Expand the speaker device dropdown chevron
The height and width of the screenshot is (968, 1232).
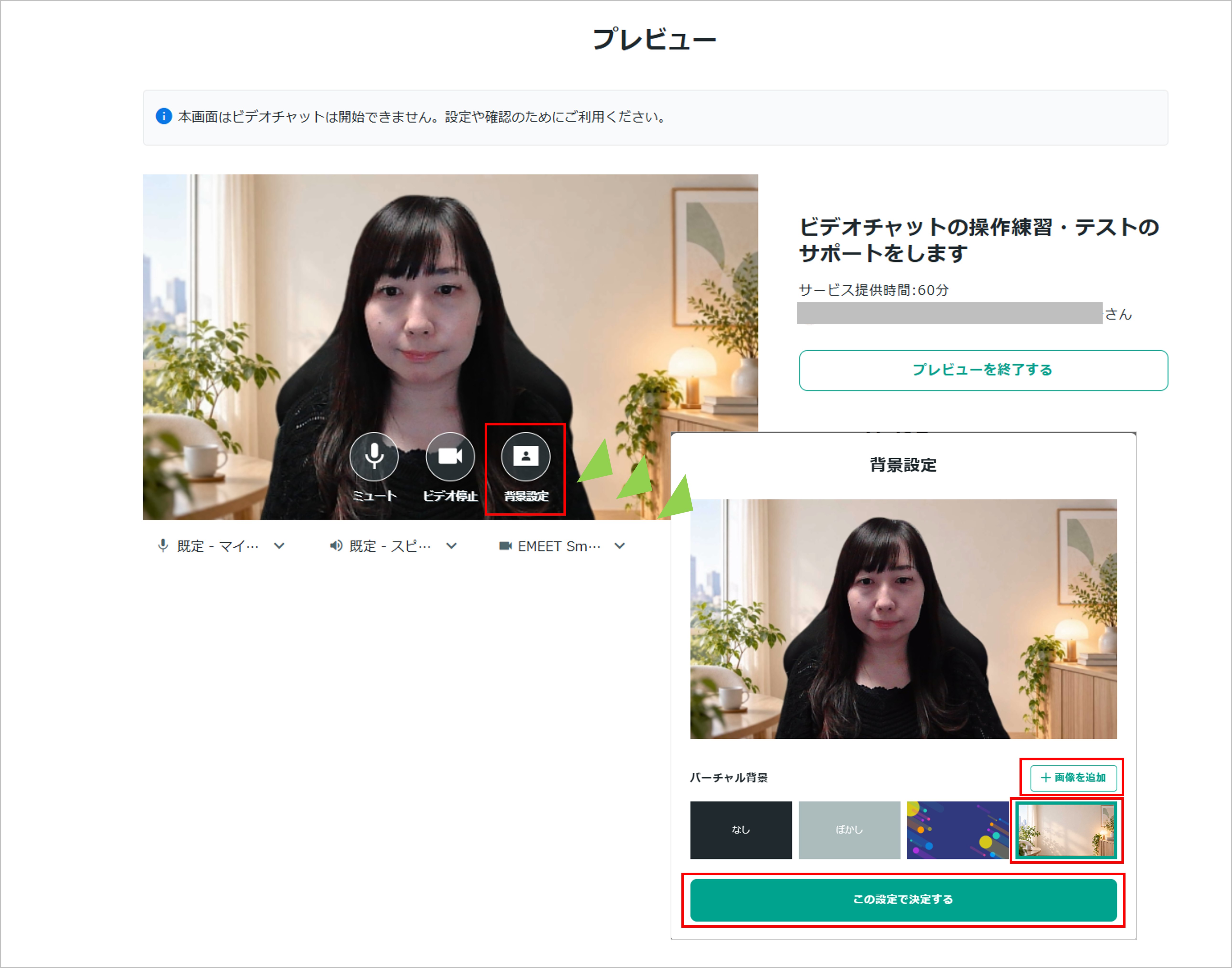451,546
